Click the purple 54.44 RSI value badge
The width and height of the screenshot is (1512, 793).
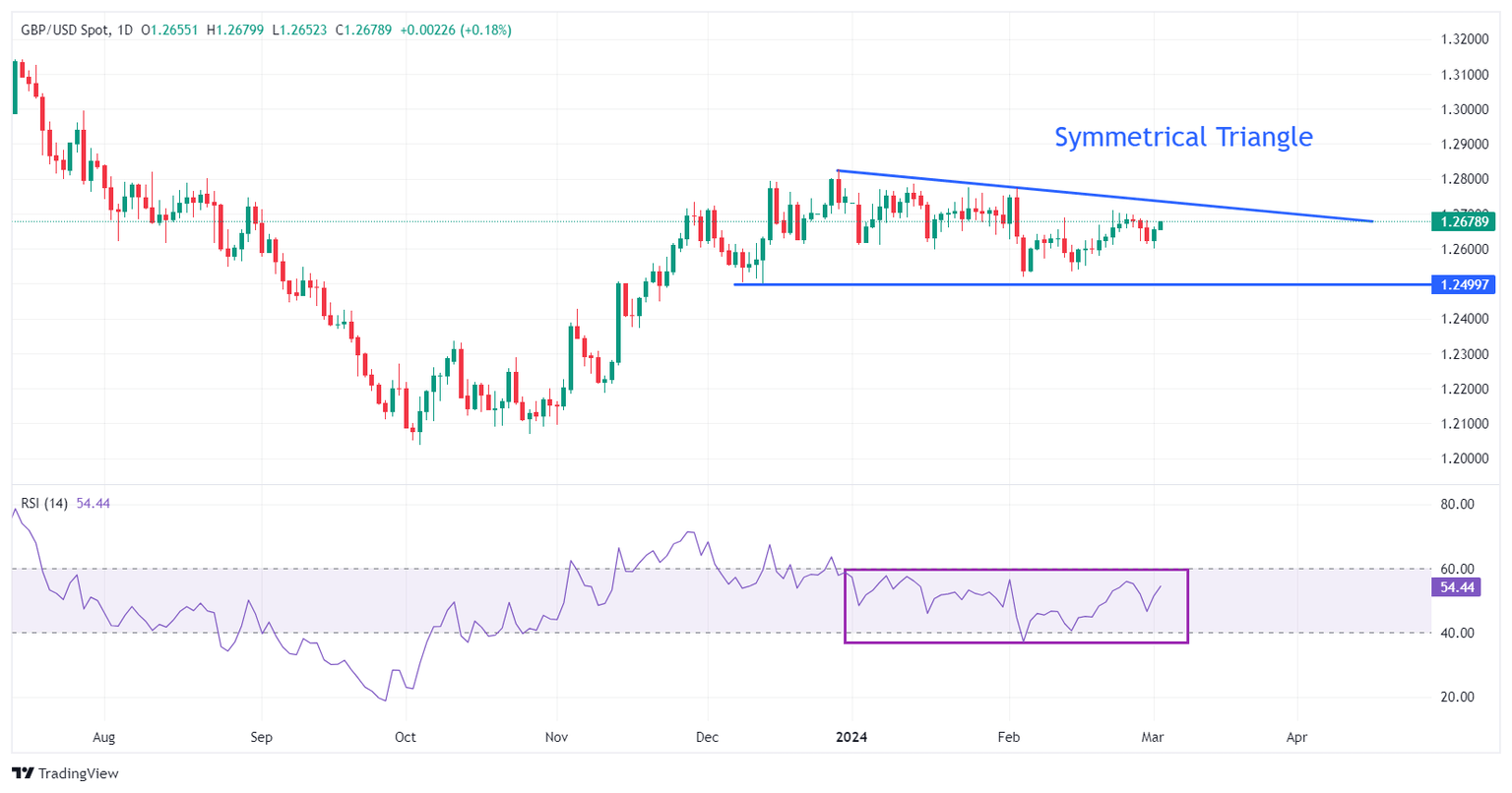(x=1457, y=587)
